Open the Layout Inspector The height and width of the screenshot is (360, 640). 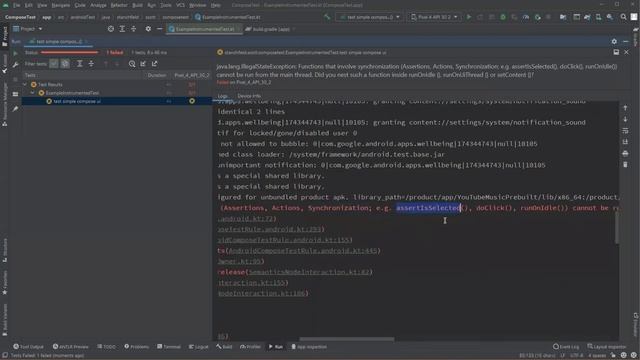point(606,347)
